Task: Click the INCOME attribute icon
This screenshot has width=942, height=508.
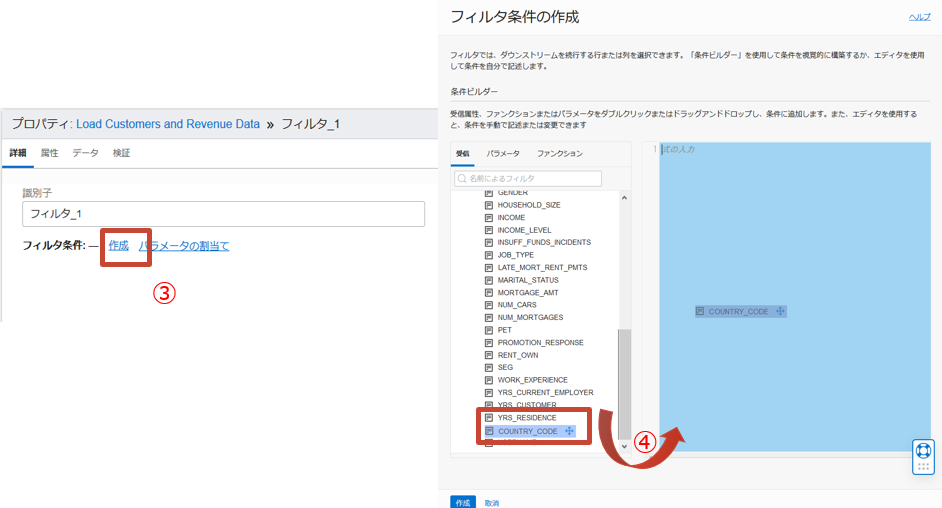Action: [x=489, y=217]
